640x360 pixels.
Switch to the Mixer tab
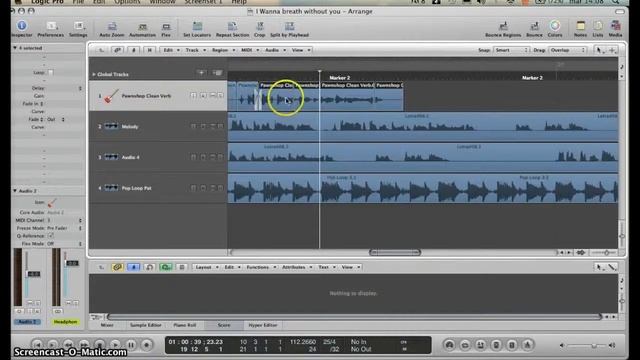tap(107, 325)
